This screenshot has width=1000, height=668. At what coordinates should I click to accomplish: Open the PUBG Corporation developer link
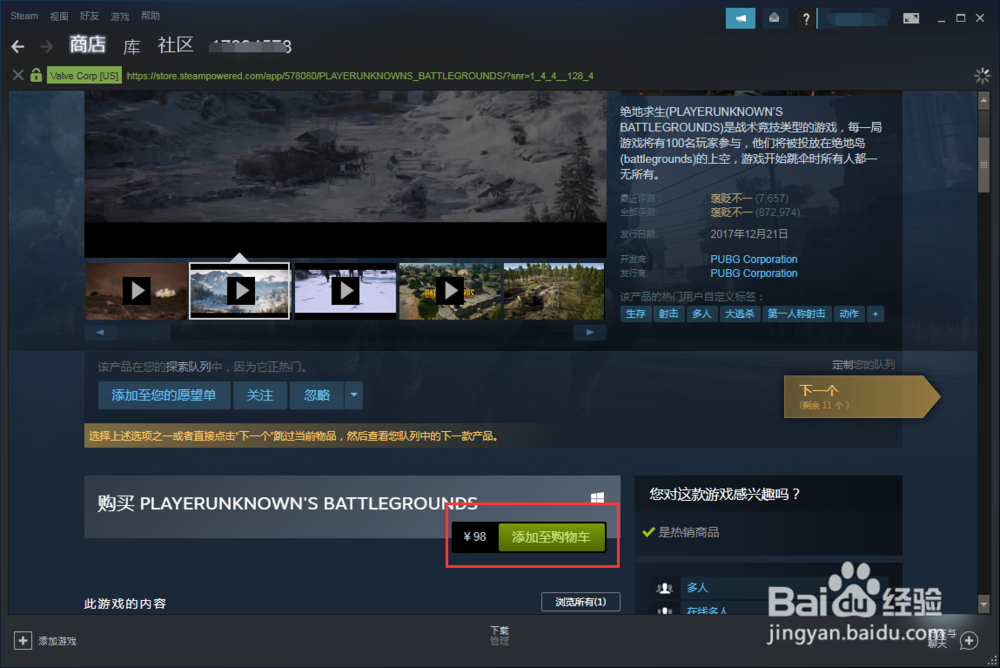[x=754, y=259]
